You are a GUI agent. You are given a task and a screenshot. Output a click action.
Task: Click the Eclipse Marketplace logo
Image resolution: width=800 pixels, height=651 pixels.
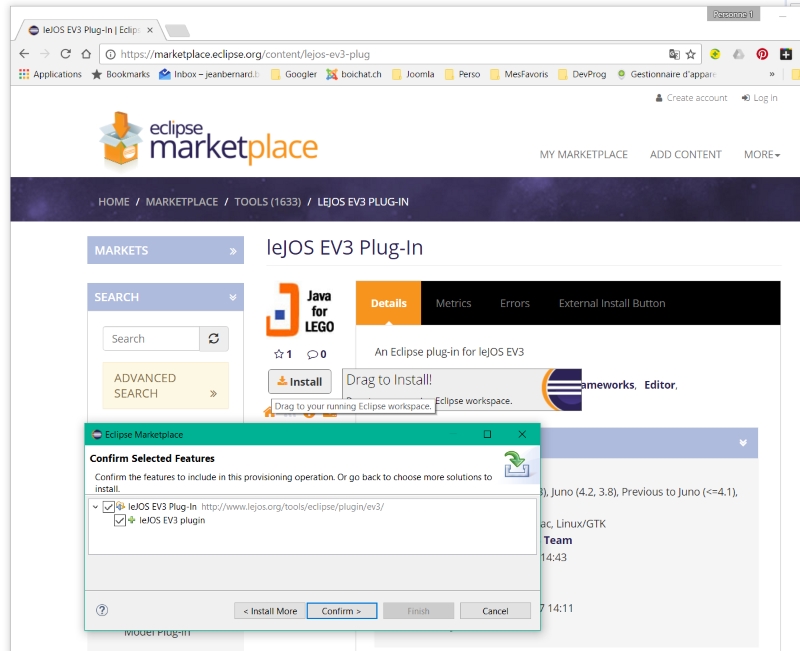[x=209, y=140]
